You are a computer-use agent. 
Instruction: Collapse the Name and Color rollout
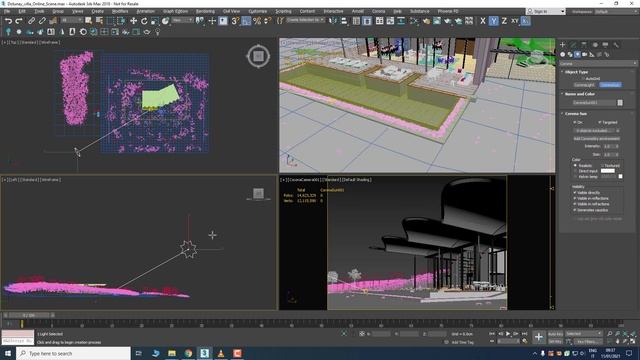[x=580, y=94]
